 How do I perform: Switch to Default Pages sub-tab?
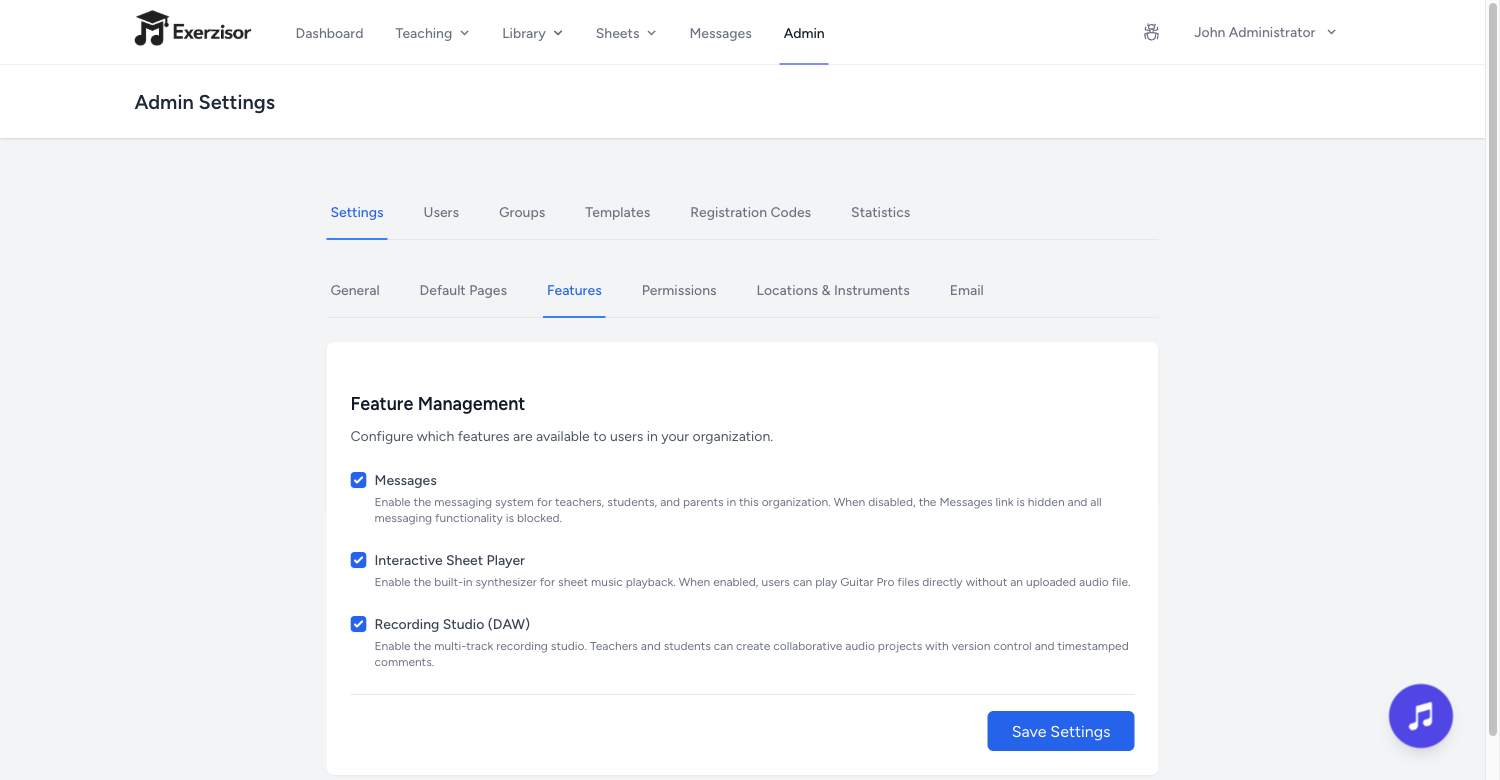click(463, 290)
